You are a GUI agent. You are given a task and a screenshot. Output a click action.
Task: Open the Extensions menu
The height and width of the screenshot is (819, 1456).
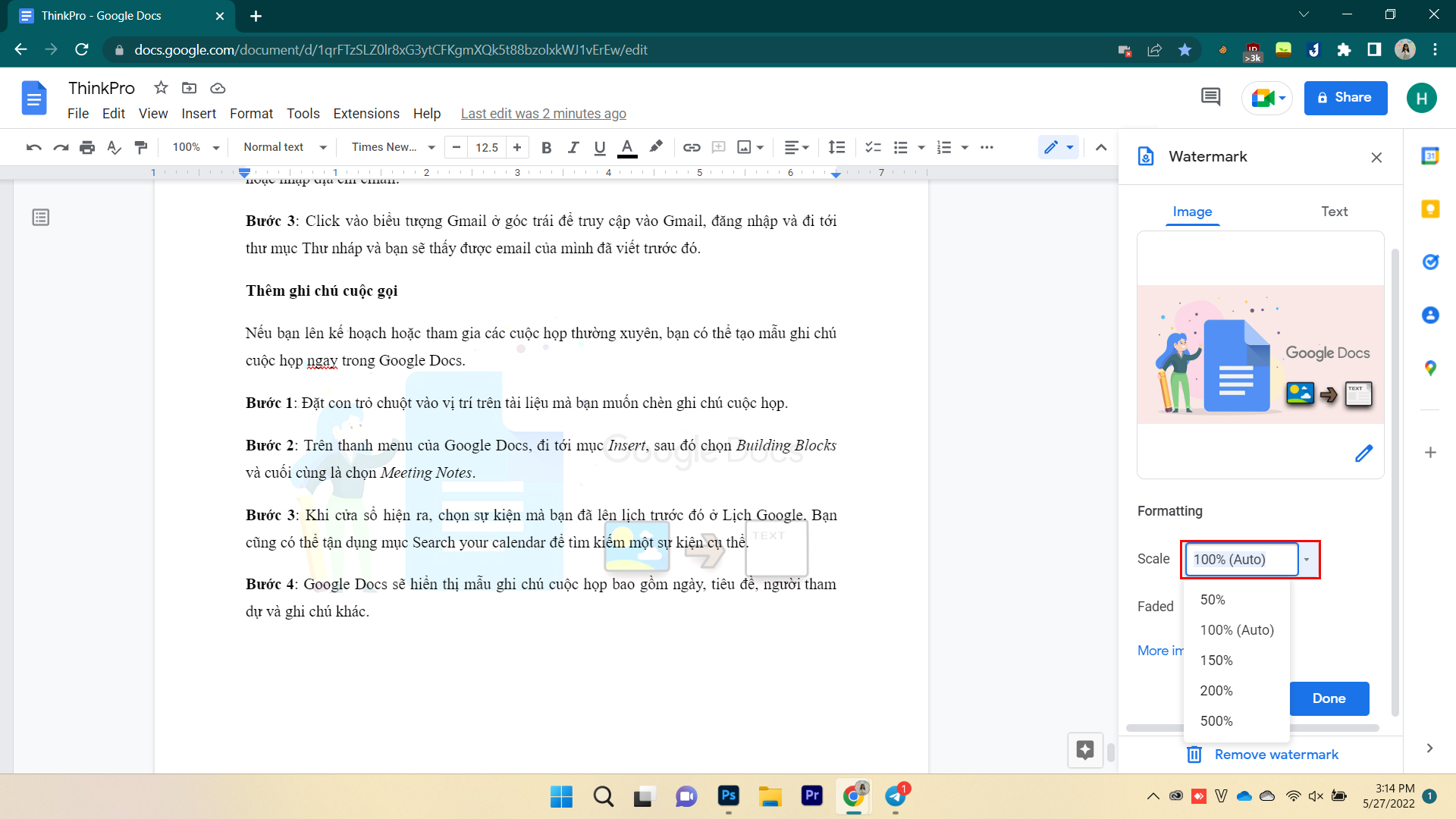(366, 114)
